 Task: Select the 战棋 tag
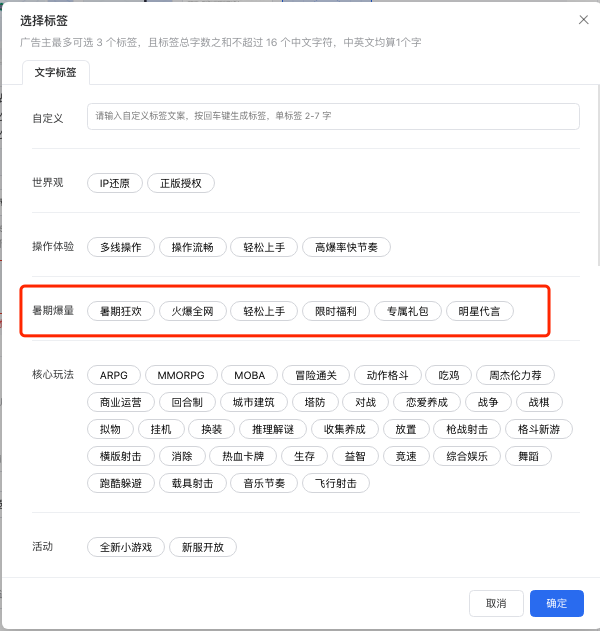tap(539, 402)
